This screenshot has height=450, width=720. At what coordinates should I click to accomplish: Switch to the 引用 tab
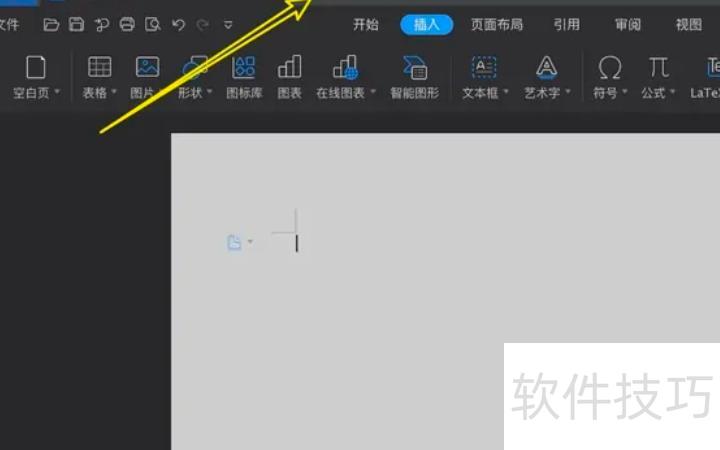pos(566,24)
